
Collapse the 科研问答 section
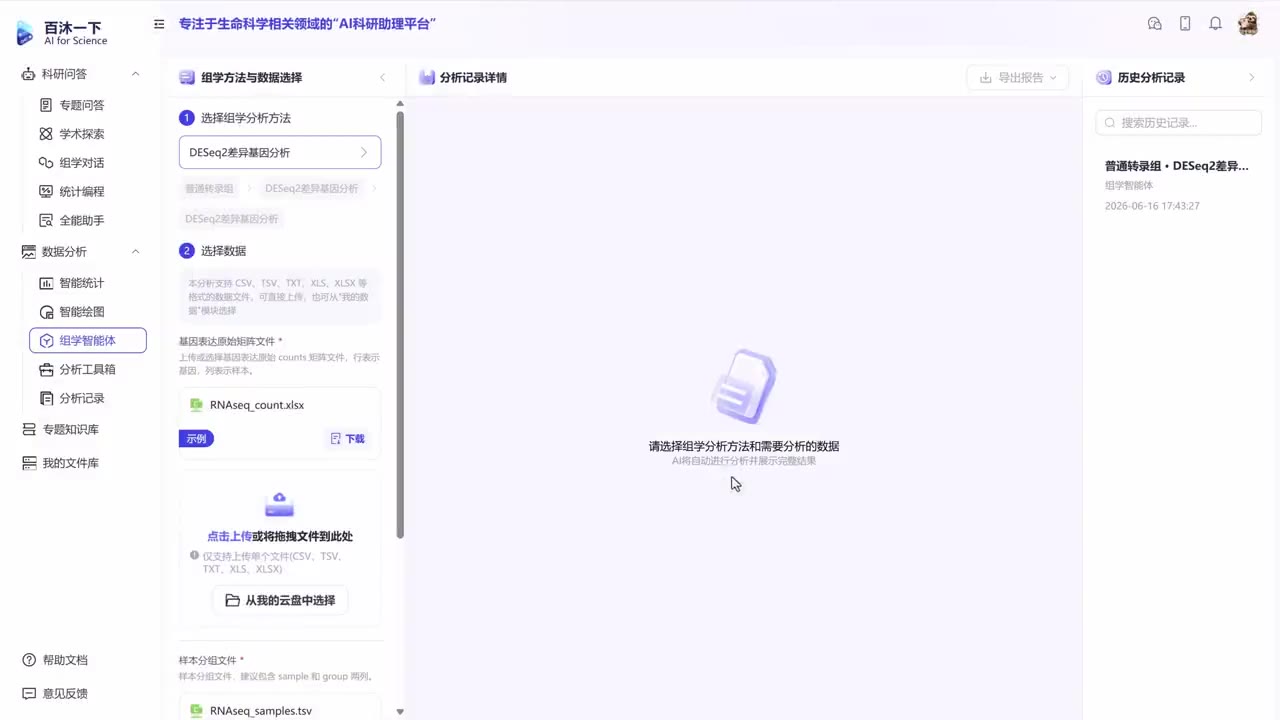(136, 74)
